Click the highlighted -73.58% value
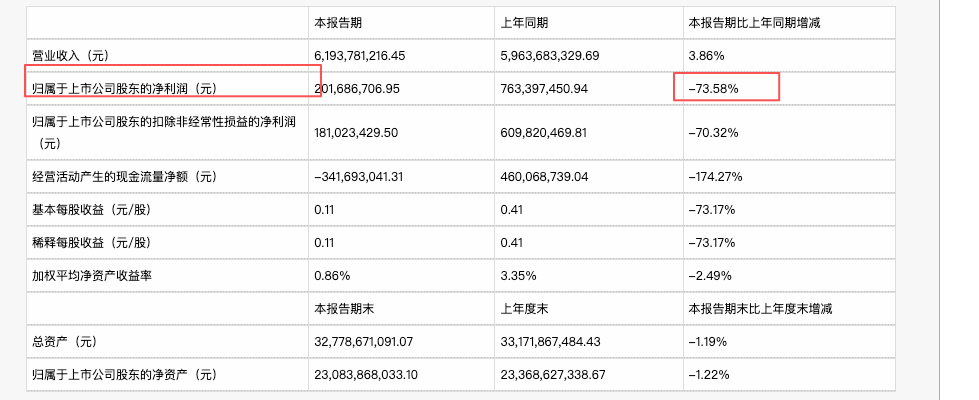 713,89
